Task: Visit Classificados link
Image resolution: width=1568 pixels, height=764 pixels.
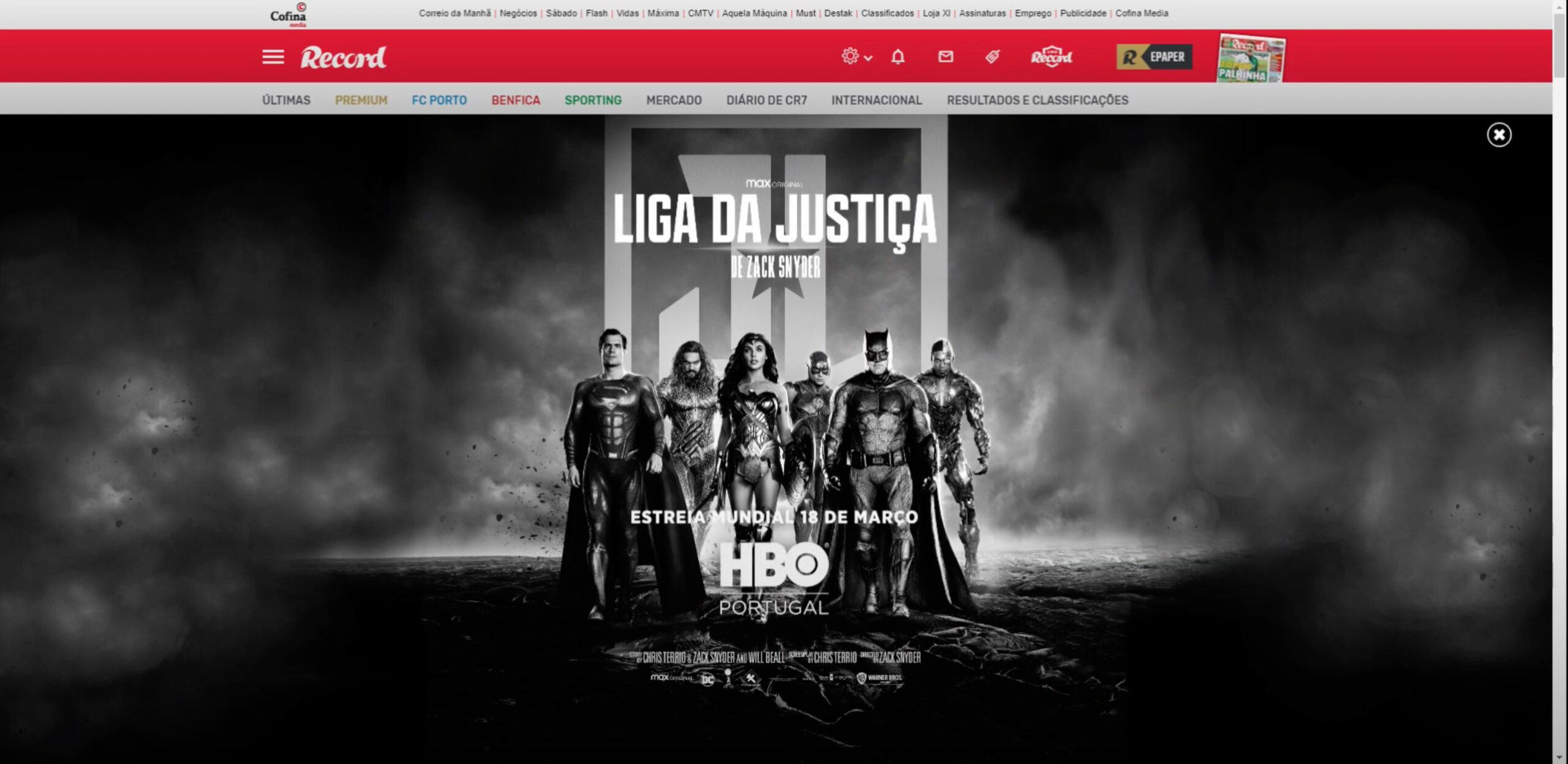Action: click(888, 13)
